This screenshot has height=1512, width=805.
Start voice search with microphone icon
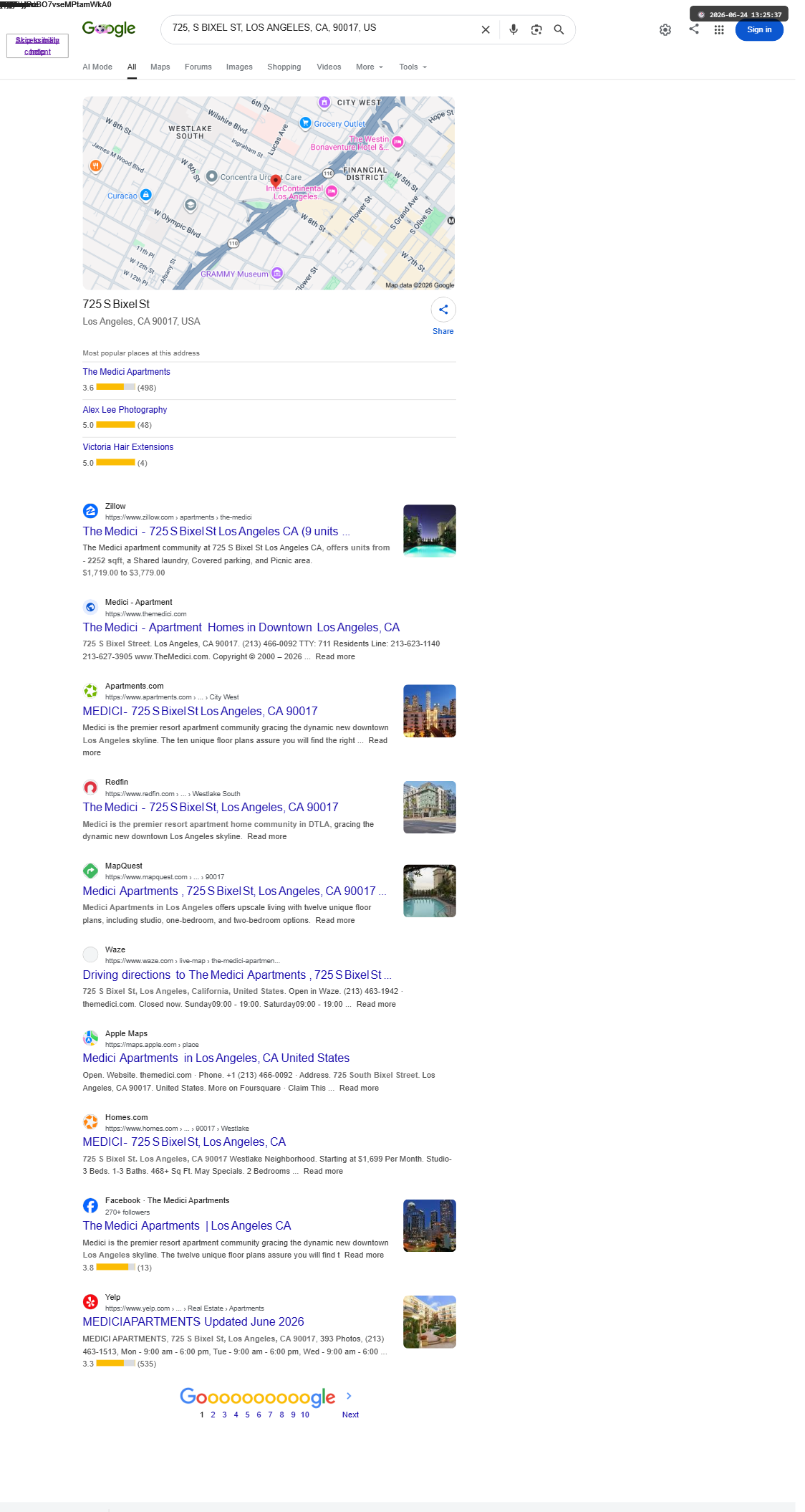pyautogui.click(x=514, y=29)
